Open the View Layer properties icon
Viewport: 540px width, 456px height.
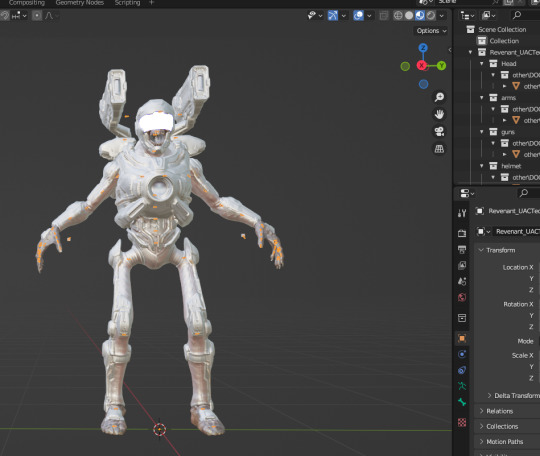[462, 265]
